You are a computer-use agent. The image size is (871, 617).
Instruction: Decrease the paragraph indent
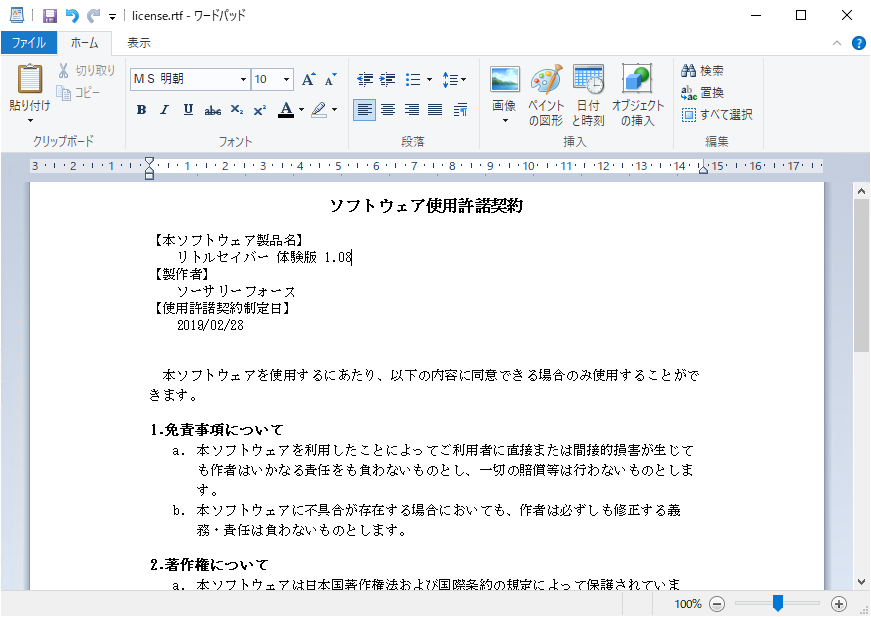364,80
